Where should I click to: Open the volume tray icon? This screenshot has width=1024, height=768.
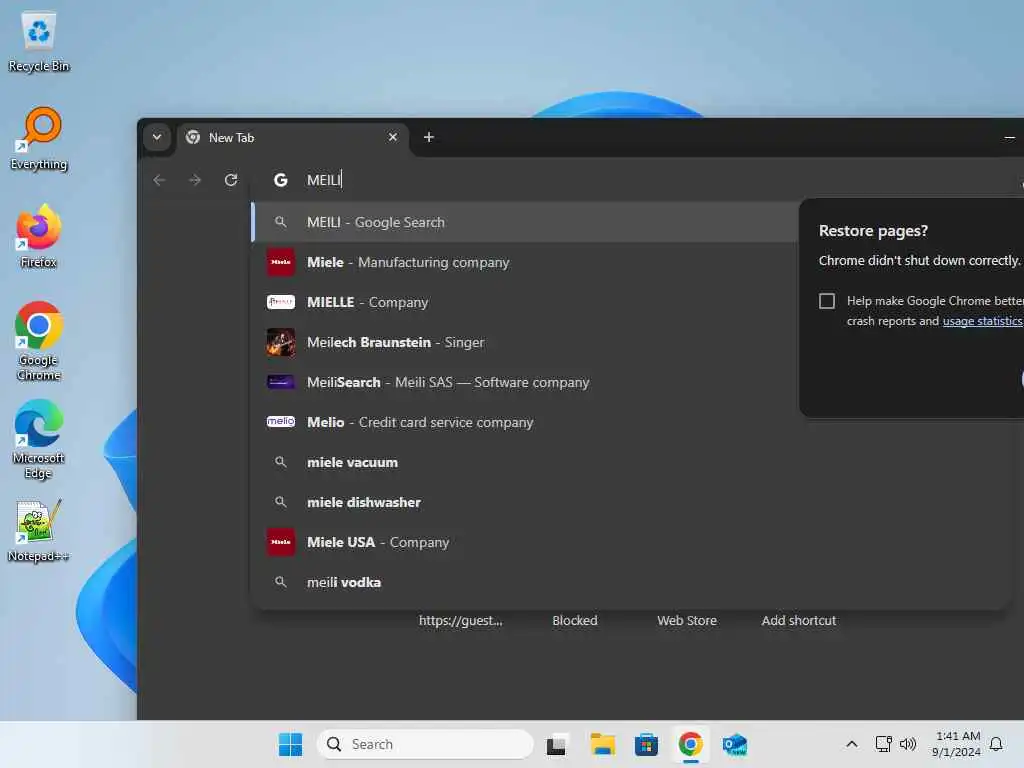[x=908, y=744]
